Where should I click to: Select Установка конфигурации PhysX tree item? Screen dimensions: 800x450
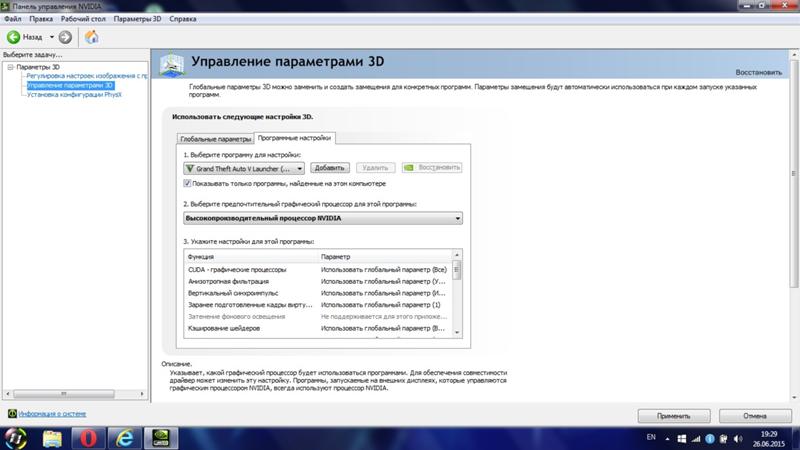pyautogui.click(x=74, y=94)
